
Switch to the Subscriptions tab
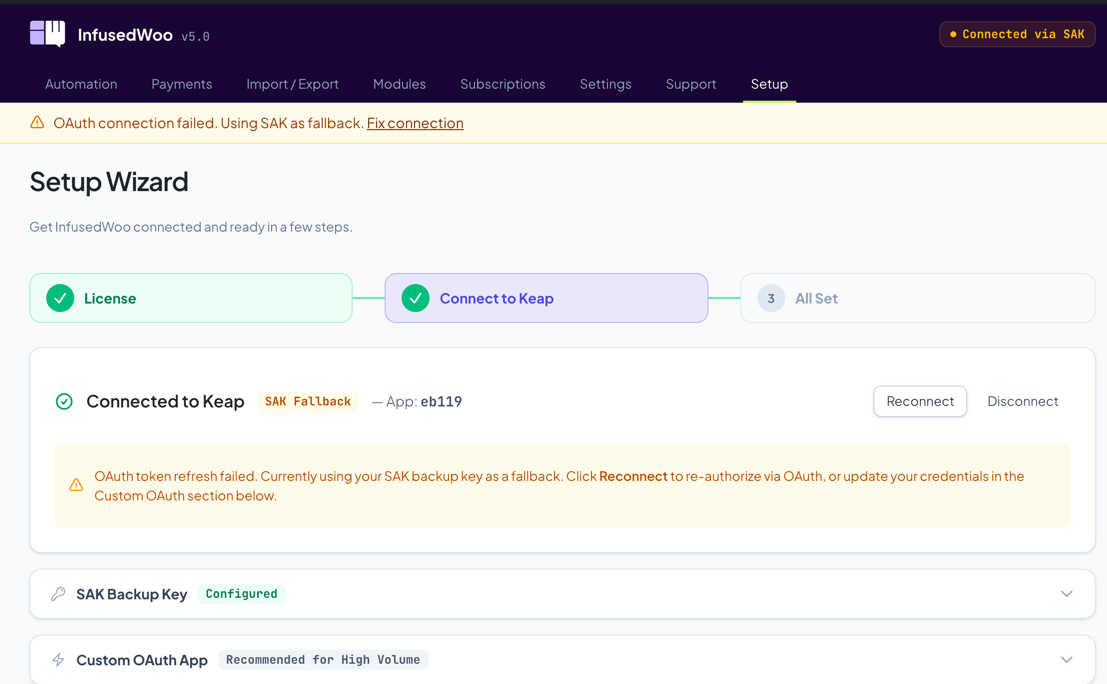502,84
